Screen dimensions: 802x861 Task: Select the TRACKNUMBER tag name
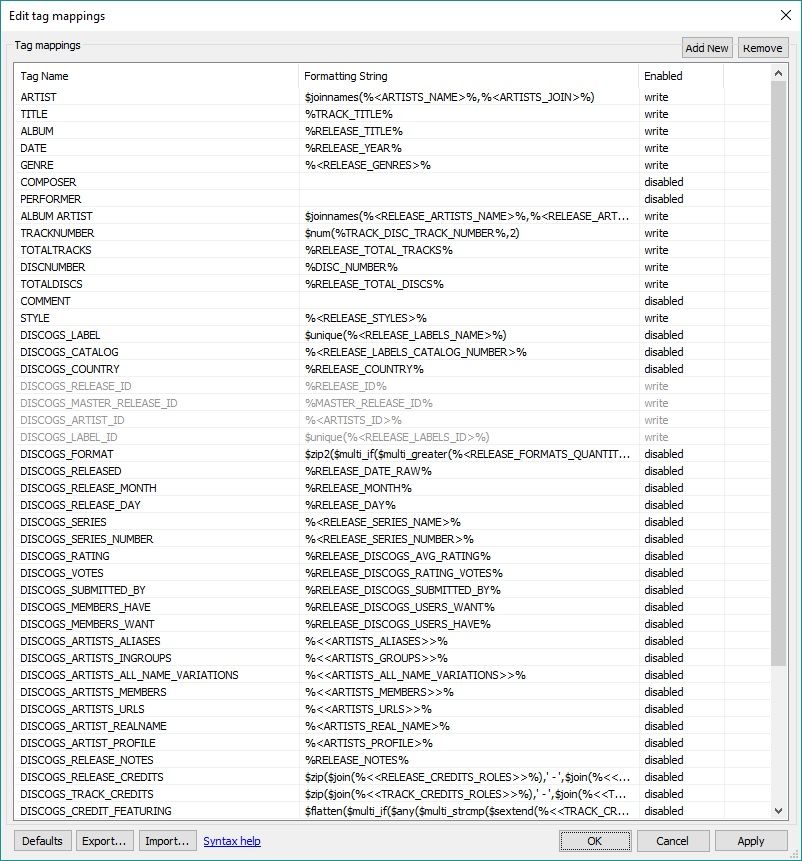pos(57,233)
